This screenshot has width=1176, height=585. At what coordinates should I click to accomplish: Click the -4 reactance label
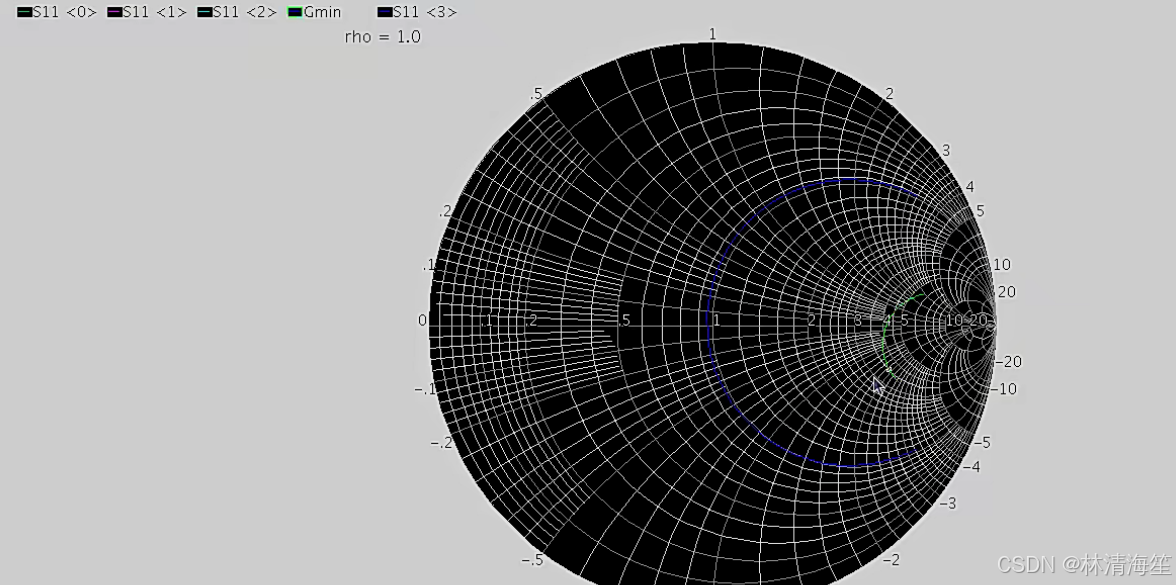972,466
